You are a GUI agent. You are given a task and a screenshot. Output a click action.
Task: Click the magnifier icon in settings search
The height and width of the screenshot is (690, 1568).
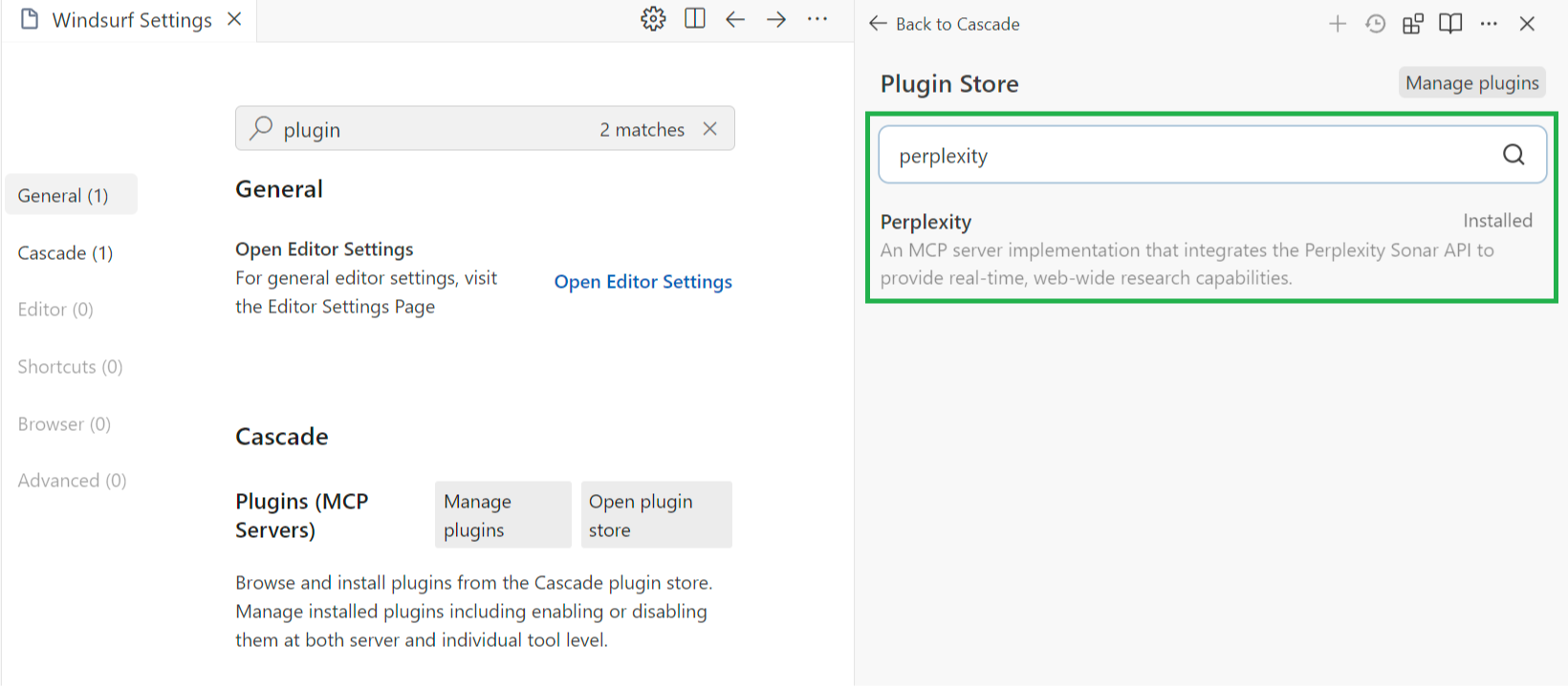click(x=261, y=129)
